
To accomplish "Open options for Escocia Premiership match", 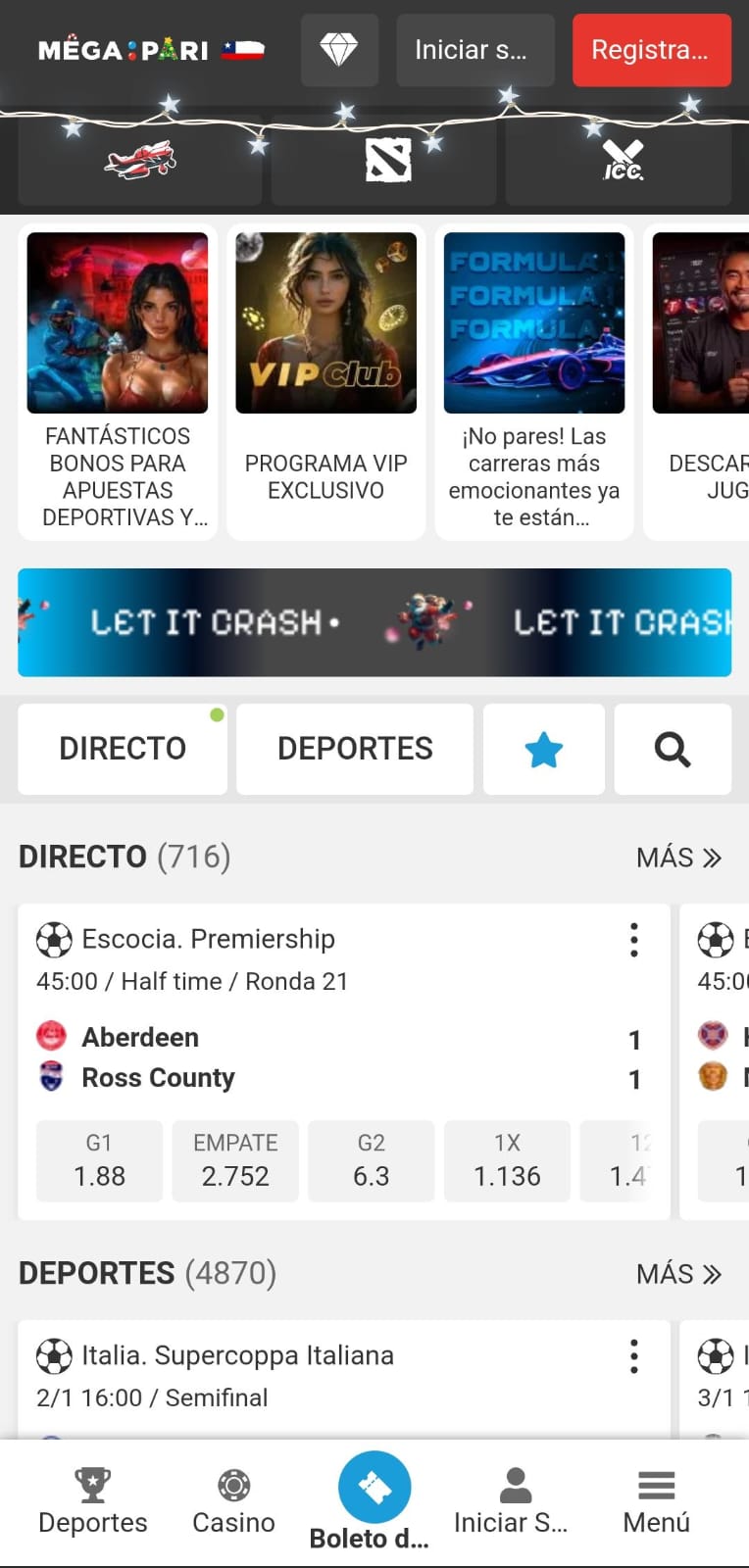I will 634,940.
